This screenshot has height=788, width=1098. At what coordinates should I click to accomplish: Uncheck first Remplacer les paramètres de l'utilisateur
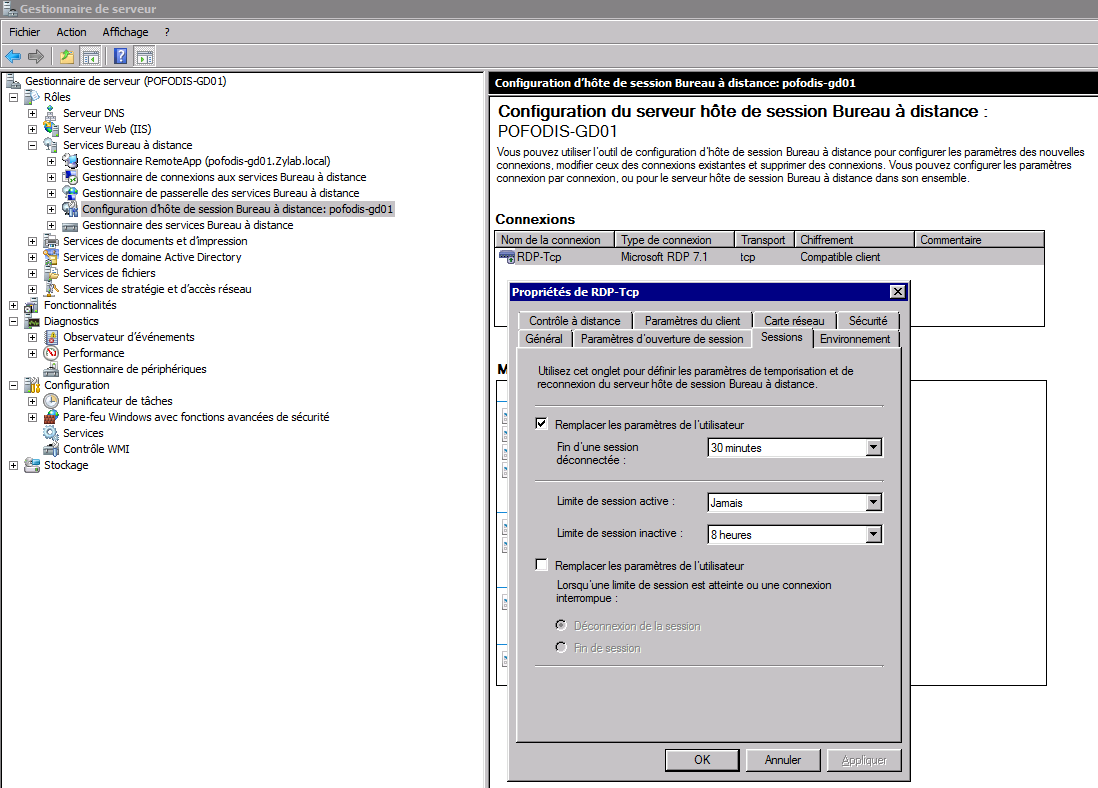pos(542,425)
